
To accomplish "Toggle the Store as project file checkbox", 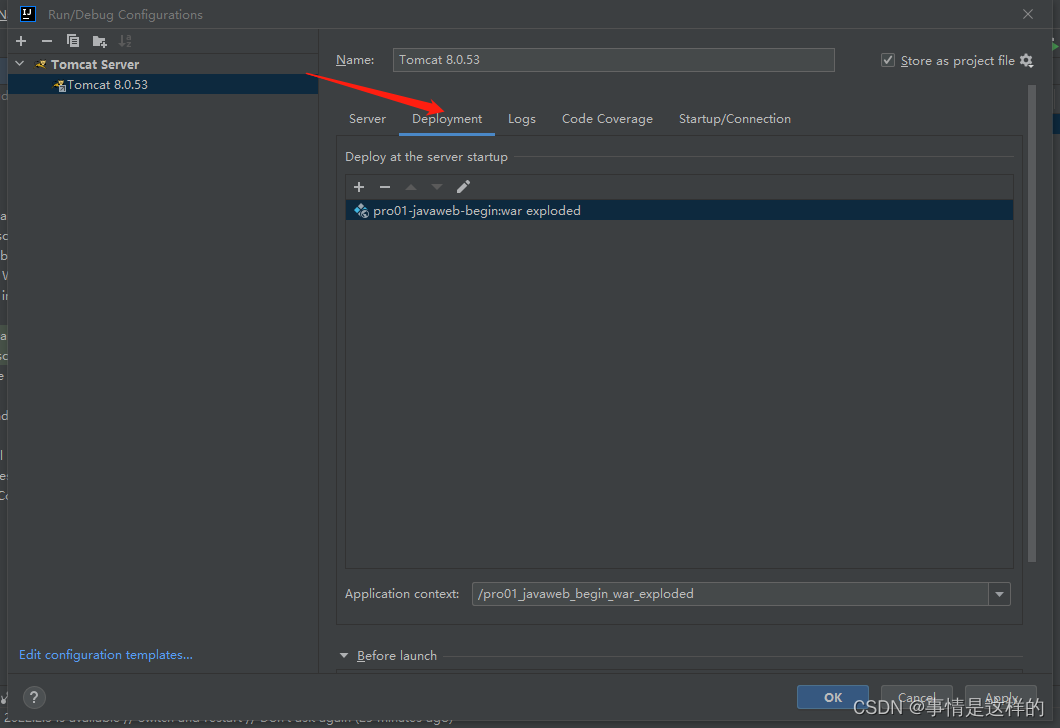I will (x=888, y=60).
